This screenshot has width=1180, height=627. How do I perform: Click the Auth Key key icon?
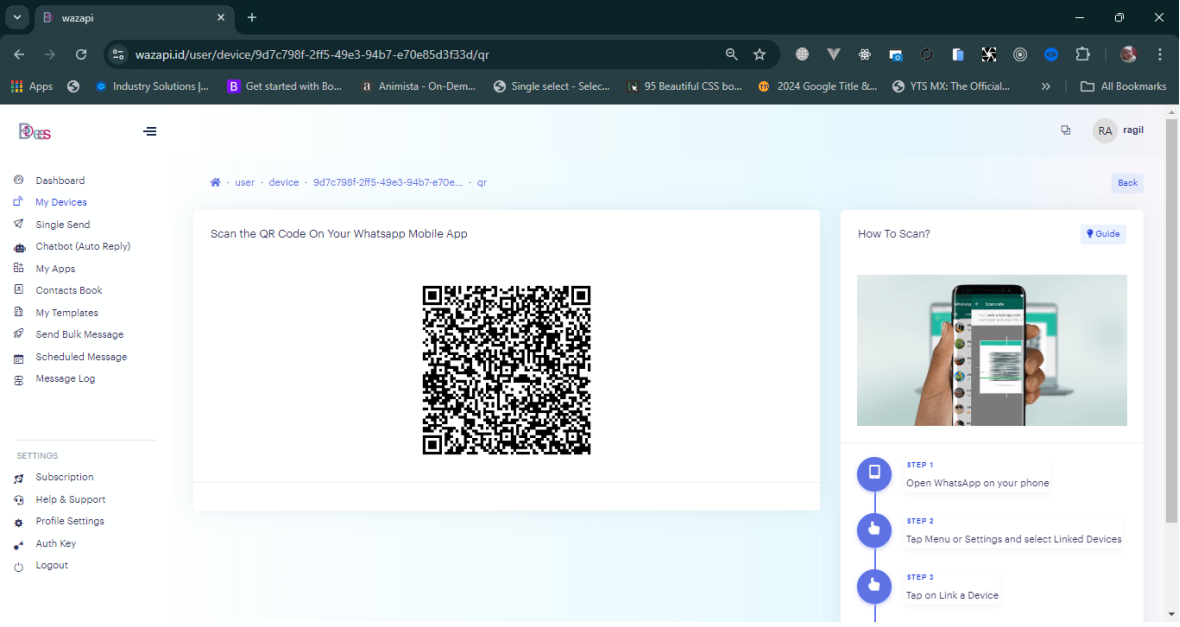click(x=19, y=545)
